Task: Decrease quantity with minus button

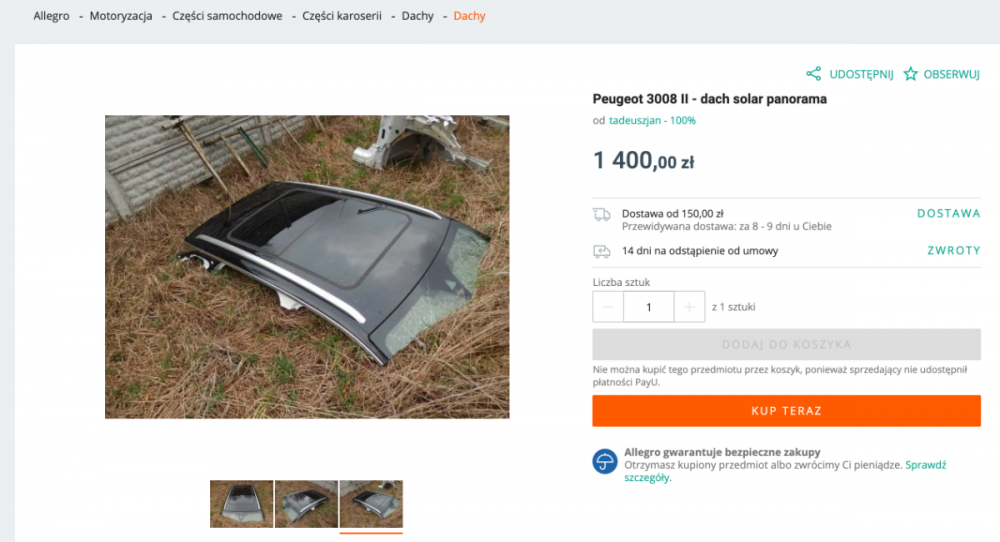Action: [x=608, y=307]
